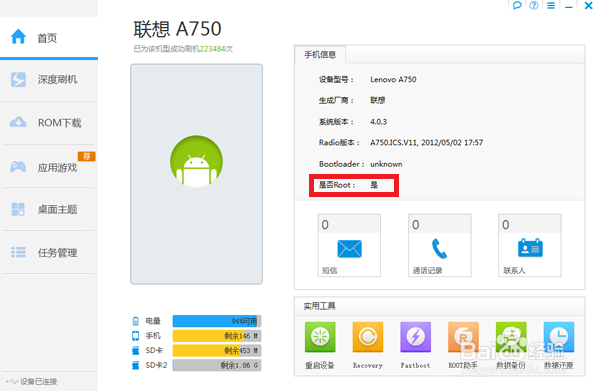Click the 重启设备 reboot tool icon

click(x=320, y=337)
